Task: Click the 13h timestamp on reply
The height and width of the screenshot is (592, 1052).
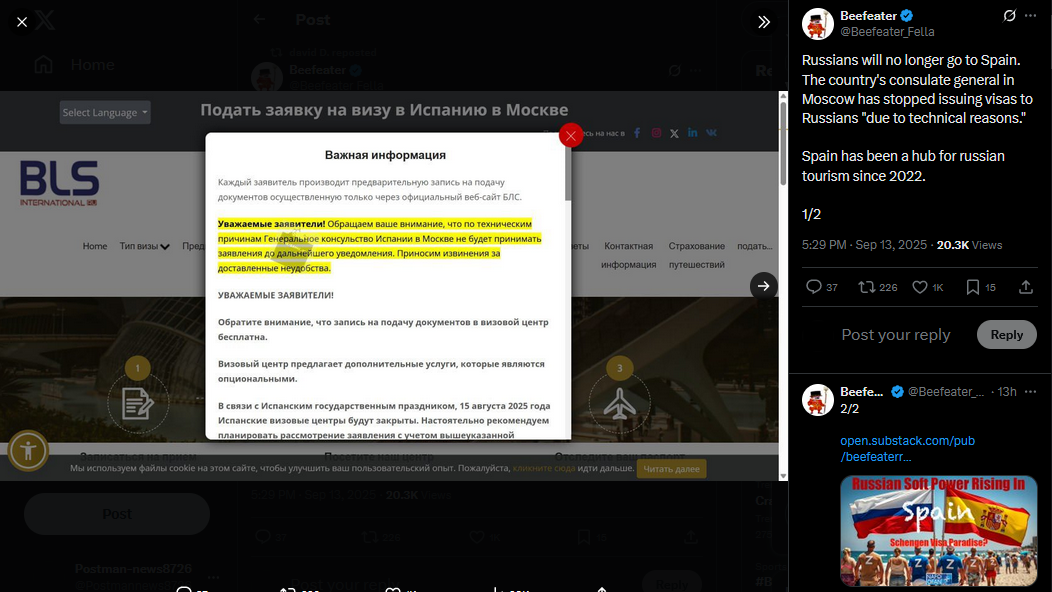Action: [1006, 391]
